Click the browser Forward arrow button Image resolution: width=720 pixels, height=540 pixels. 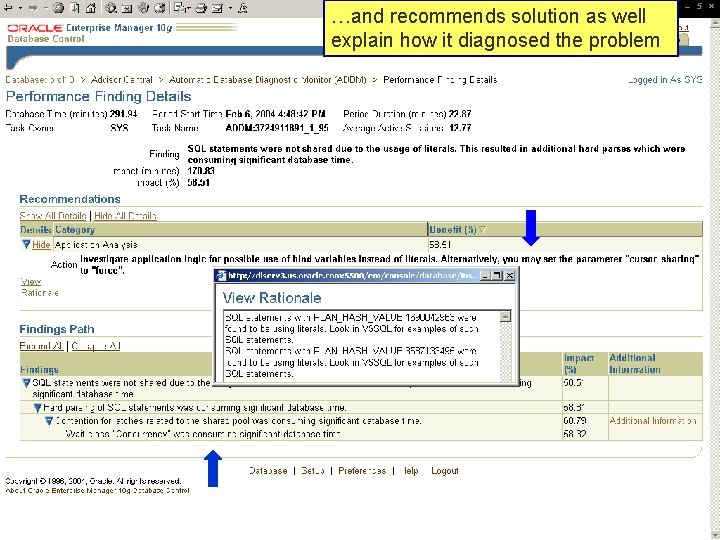pyautogui.click(x=33, y=8)
